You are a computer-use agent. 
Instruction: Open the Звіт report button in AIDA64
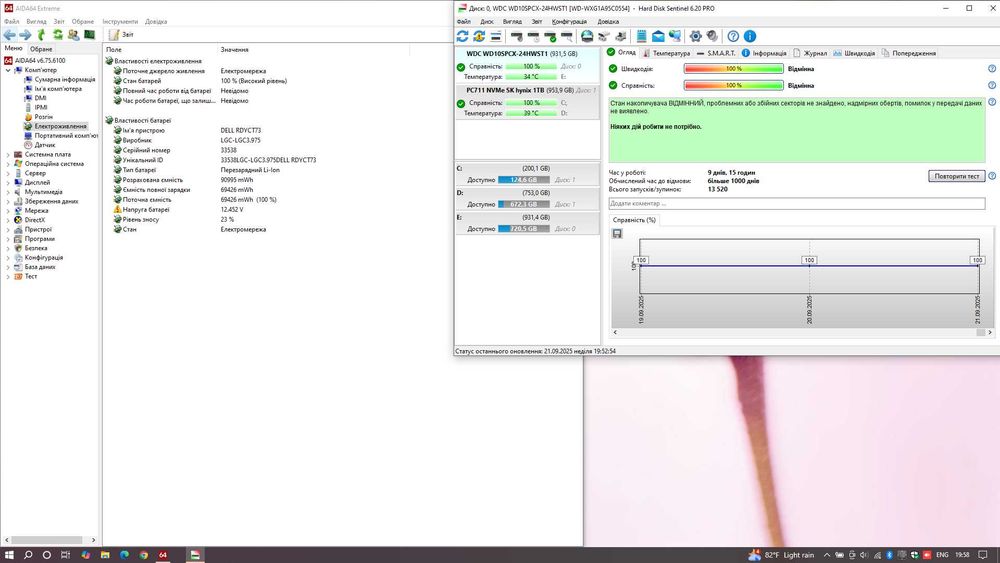(x=121, y=34)
